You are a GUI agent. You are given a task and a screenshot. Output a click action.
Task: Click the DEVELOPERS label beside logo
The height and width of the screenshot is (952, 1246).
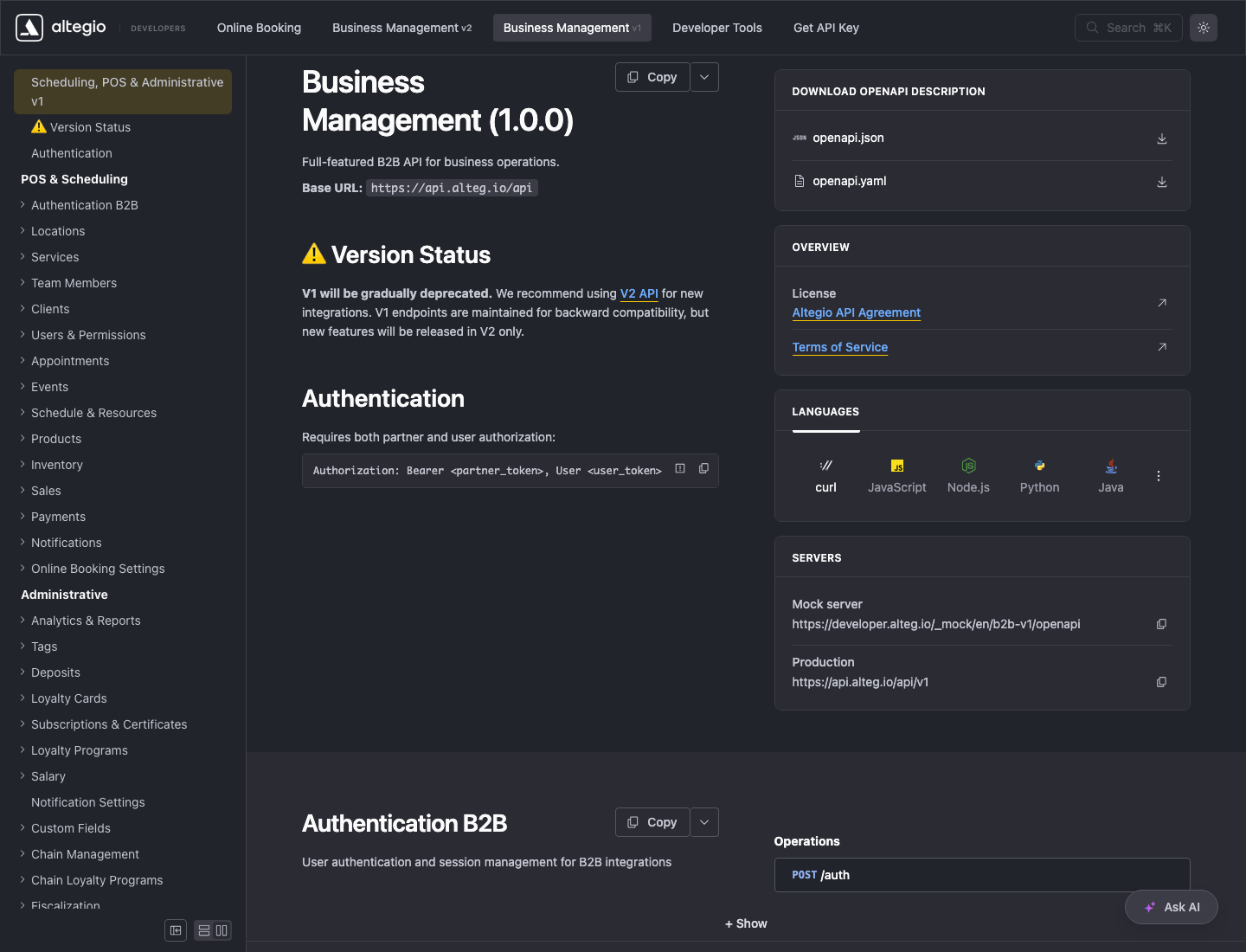click(x=158, y=29)
